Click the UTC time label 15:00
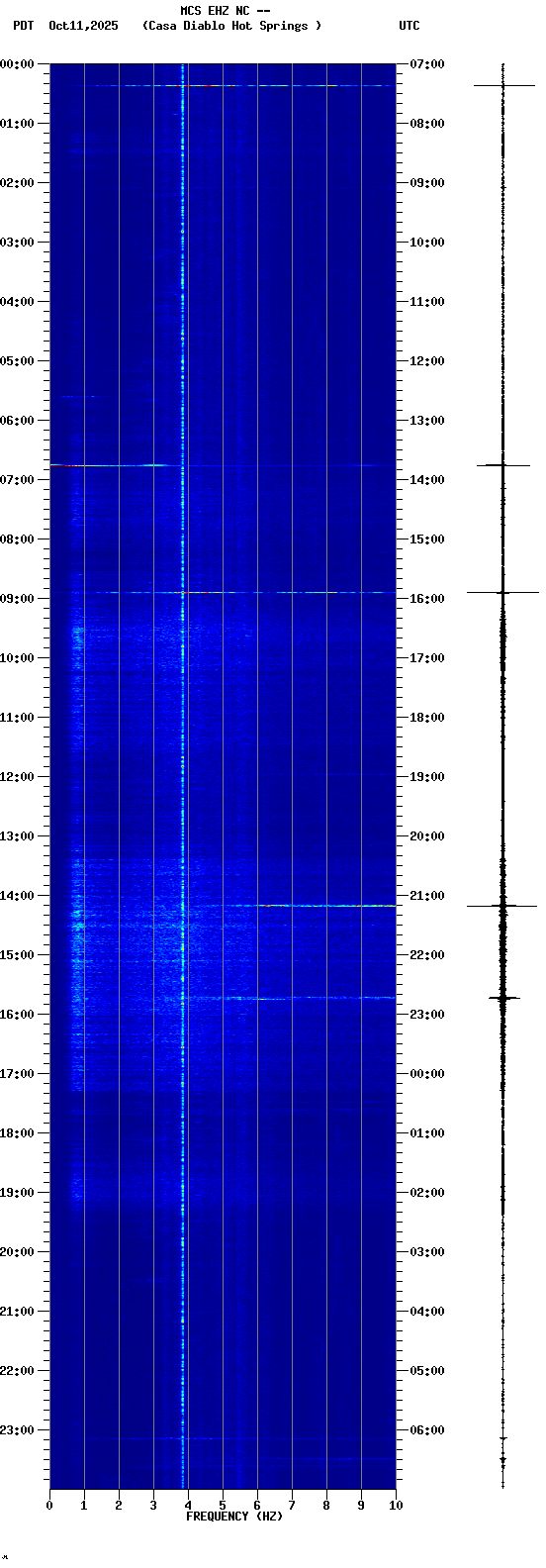Viewport: 546px width, 1568px height. [427, 539]
